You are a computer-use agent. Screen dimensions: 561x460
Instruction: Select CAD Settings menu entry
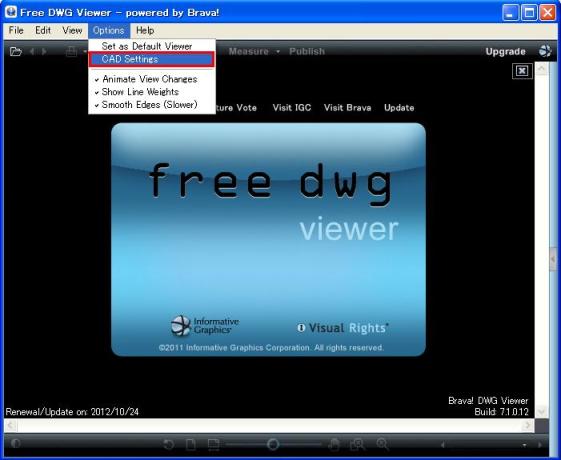pyautogui.click(x=152, y=59)
